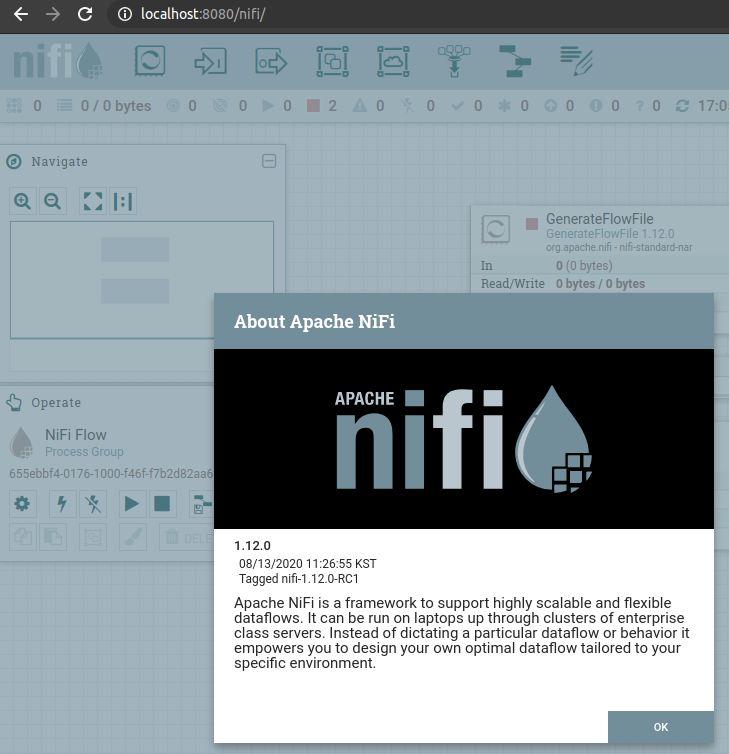This screenshot has width=729, height=754.
Task: Reload the browser page
Action: [85, 14]
